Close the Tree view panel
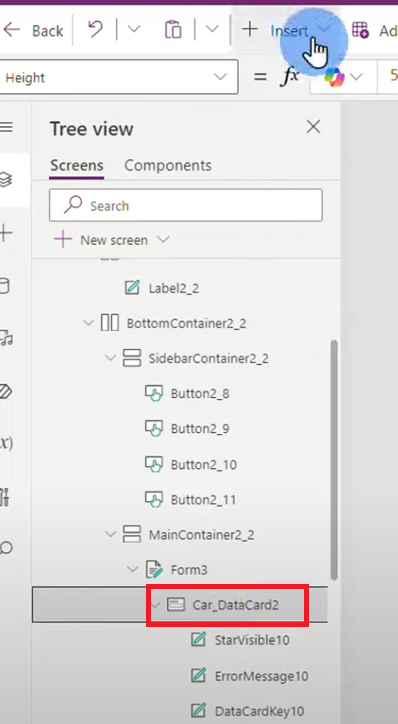 313,127
